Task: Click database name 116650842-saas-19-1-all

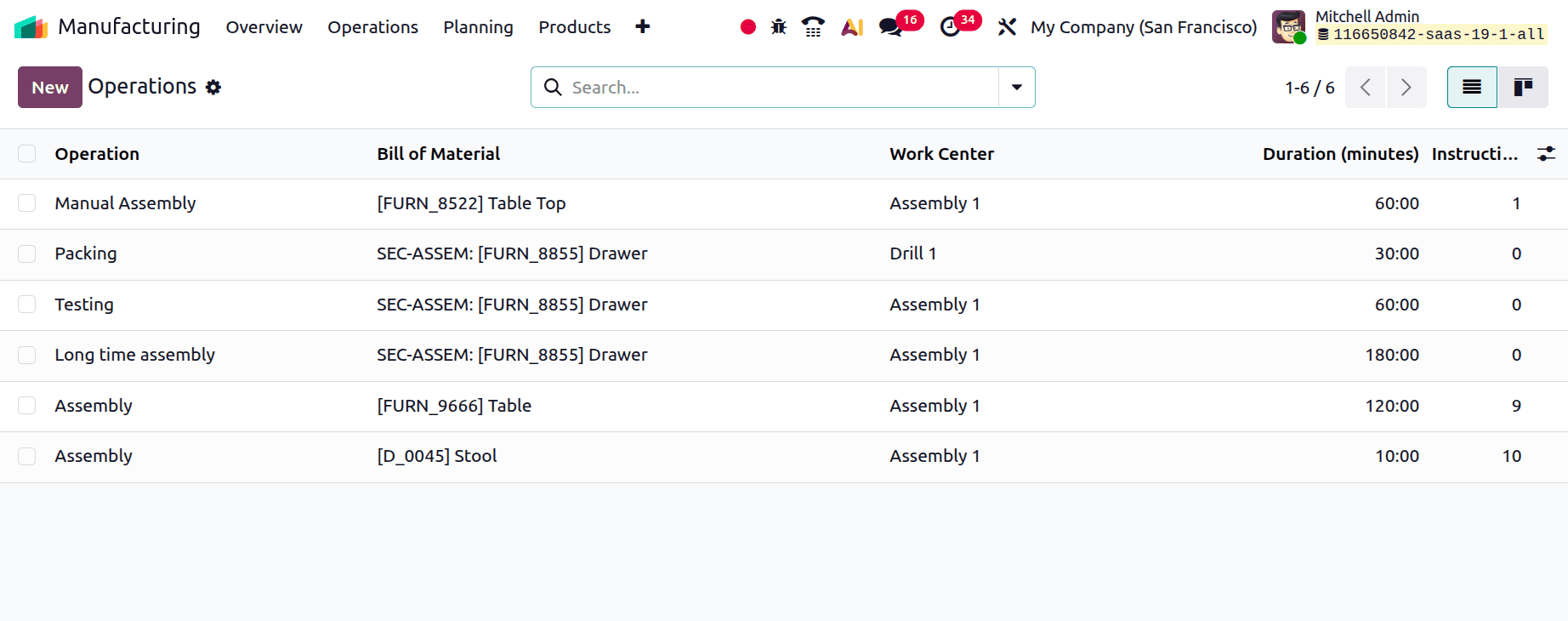Action: (1438, 35)
